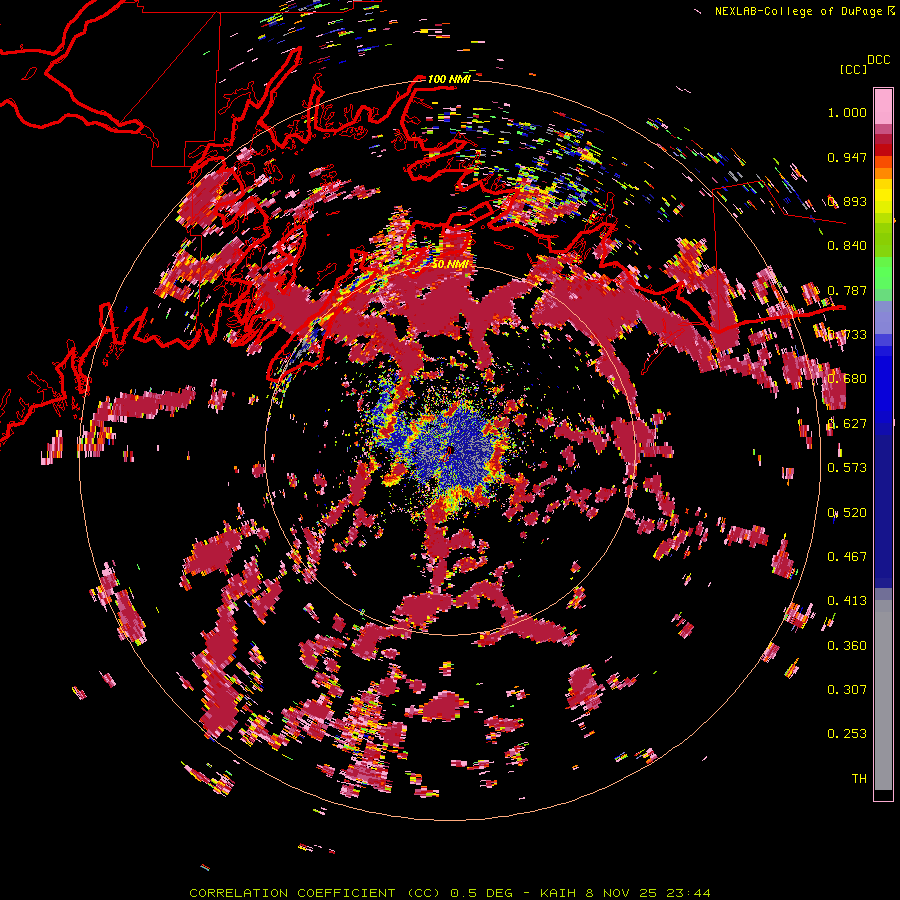
Task: Select the 0.733 legend value
Action: coord(847,335)
